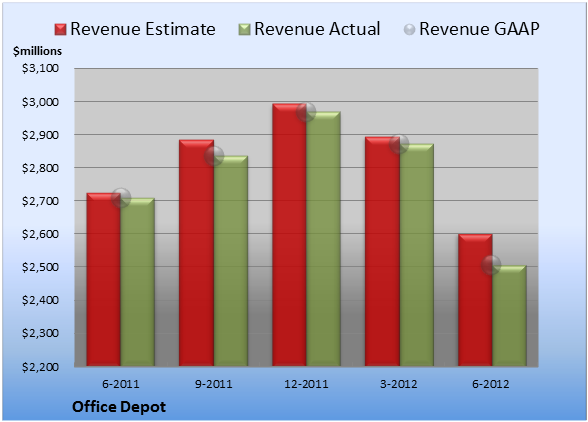Click the 6-2012 quarter label
This screenshot has height=422, width=588.
(x=491, y=384)
